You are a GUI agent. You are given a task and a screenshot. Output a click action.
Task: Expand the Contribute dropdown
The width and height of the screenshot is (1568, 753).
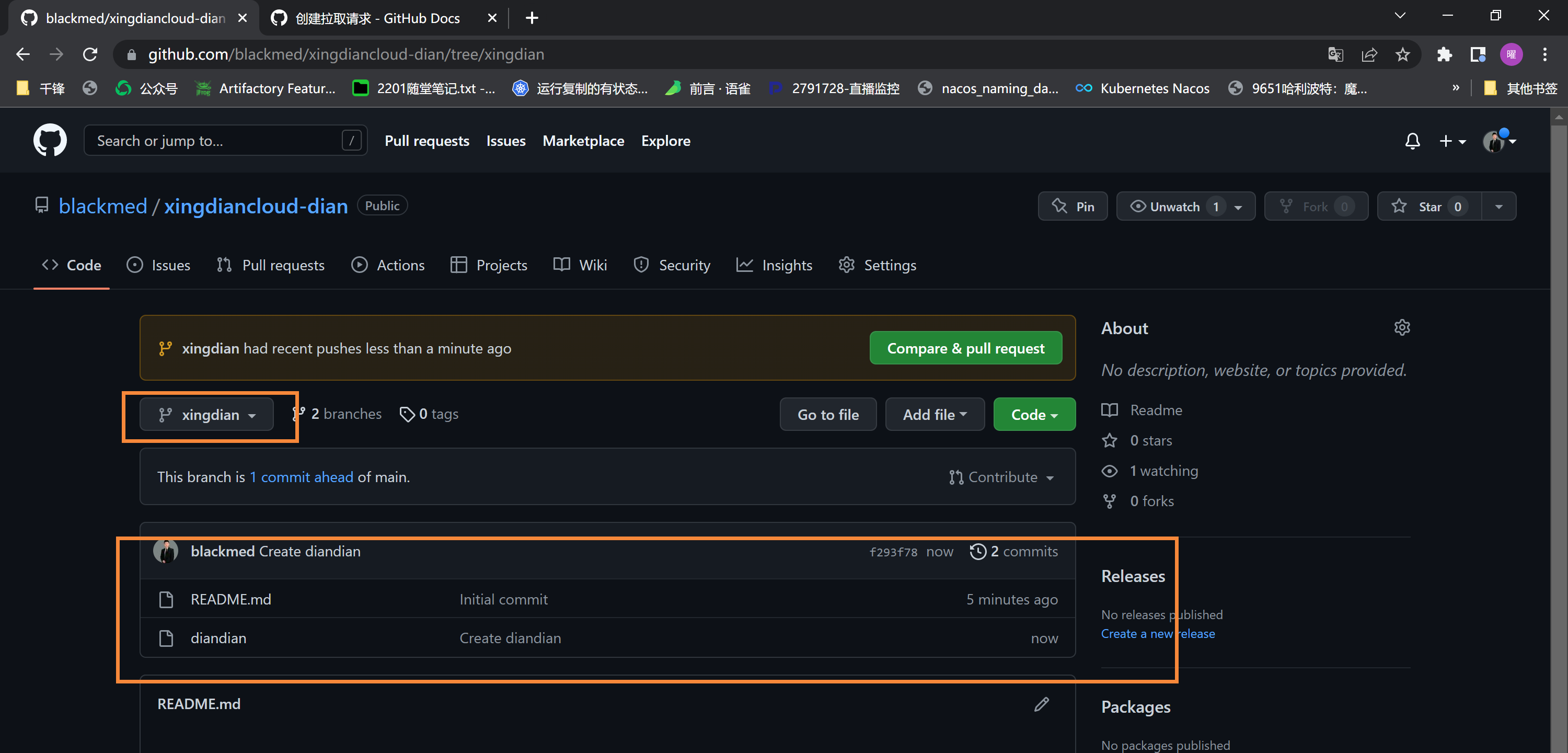(x=1001, y=477)
